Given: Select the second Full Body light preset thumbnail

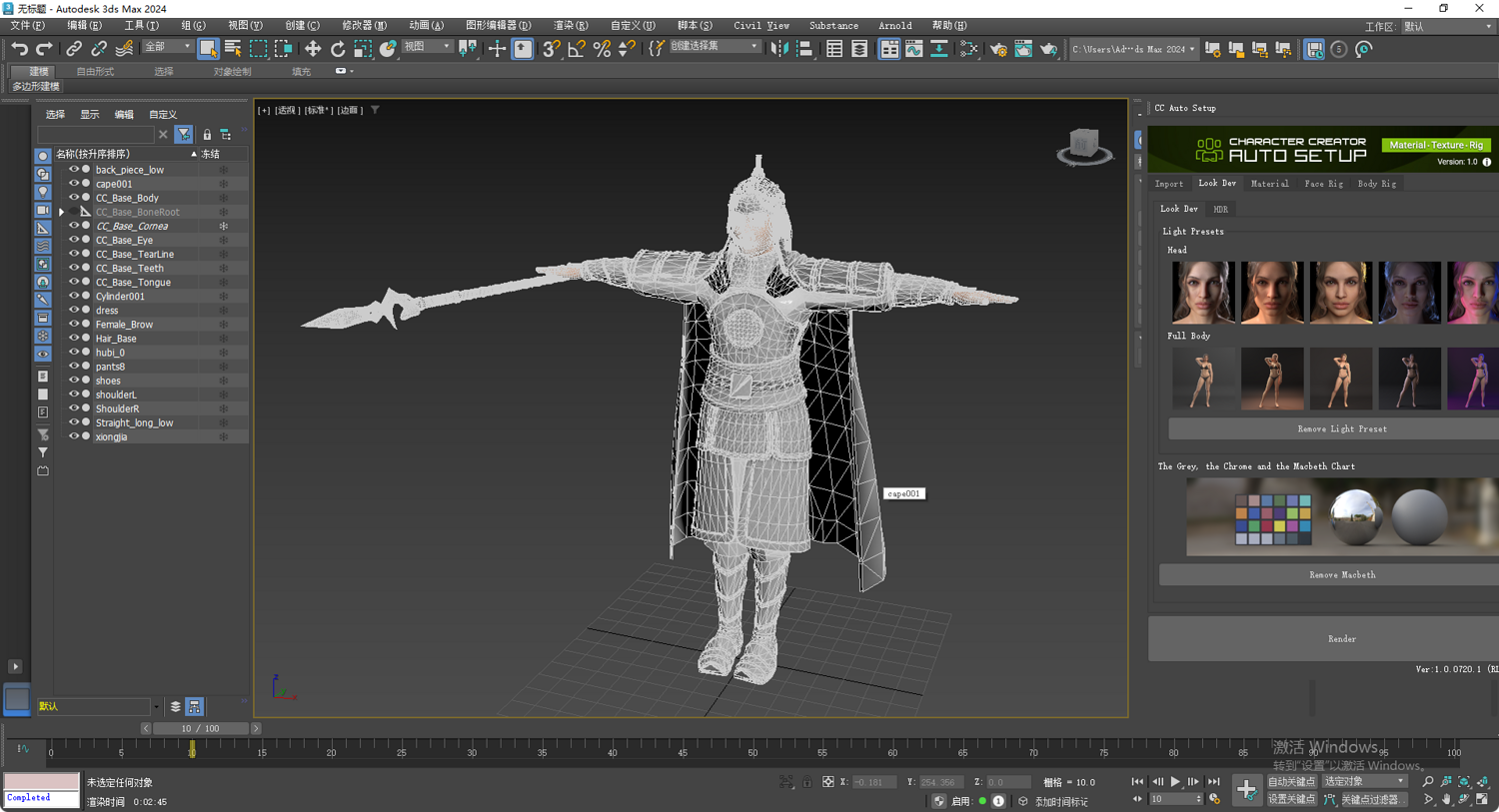Looking at the screenshot, I should (x=1272, y=379).
